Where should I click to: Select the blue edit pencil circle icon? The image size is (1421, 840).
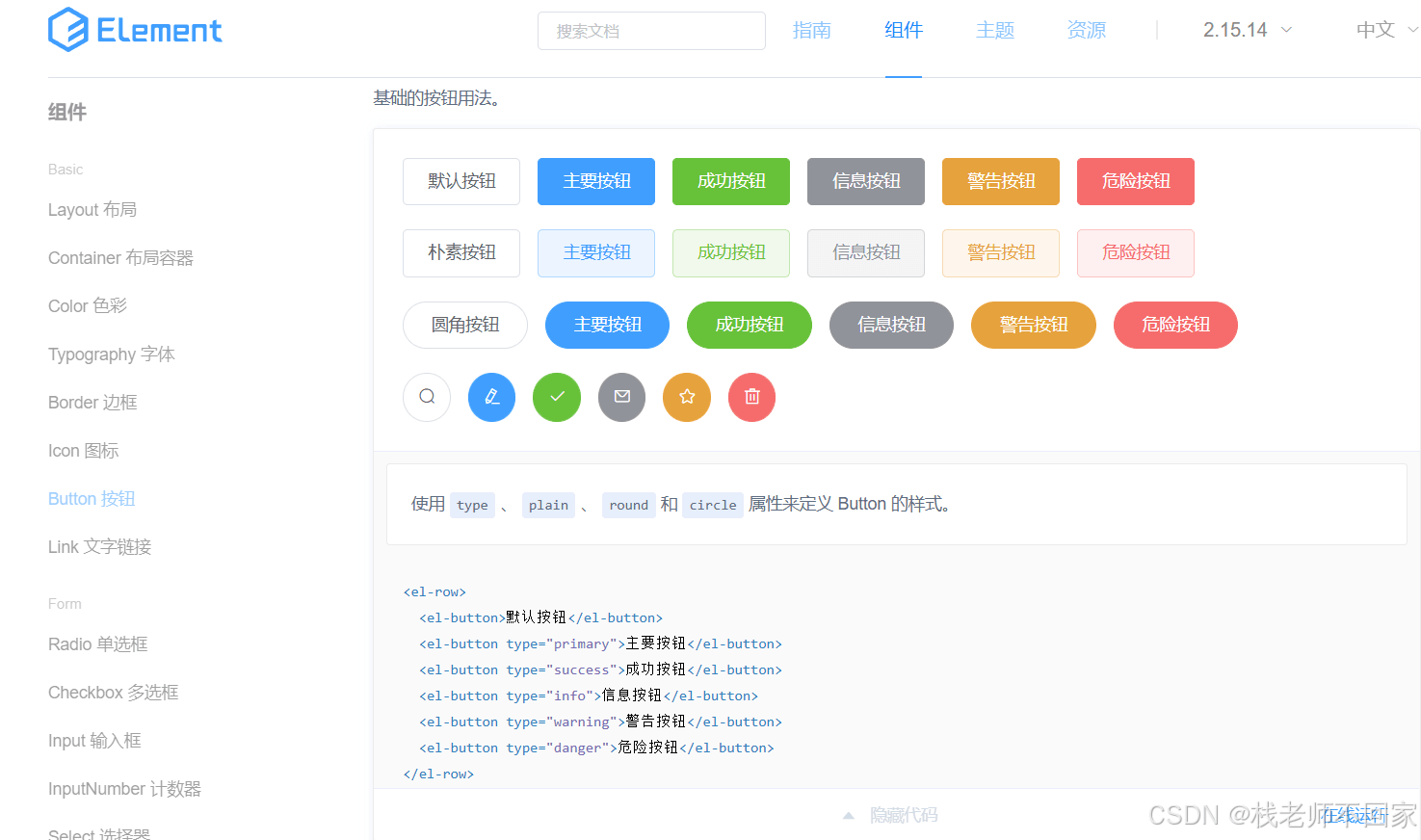point(491,397)
